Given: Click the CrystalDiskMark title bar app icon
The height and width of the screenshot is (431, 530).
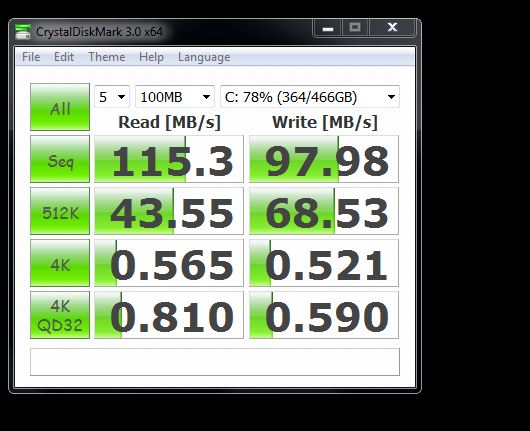Looking at the screenshot, I should pos(23,31).
